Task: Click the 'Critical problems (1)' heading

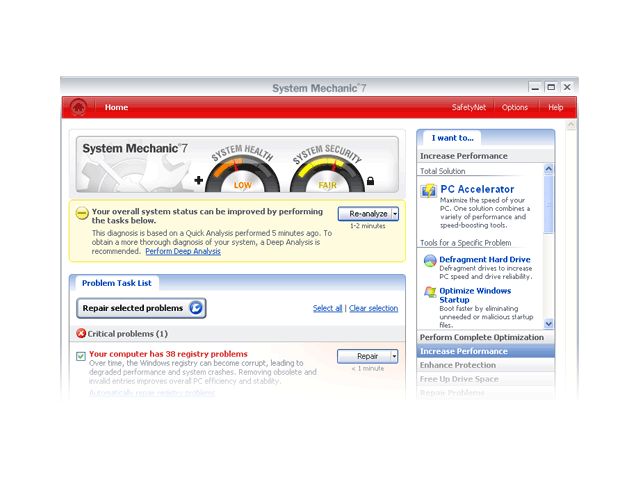Action: 127,334
